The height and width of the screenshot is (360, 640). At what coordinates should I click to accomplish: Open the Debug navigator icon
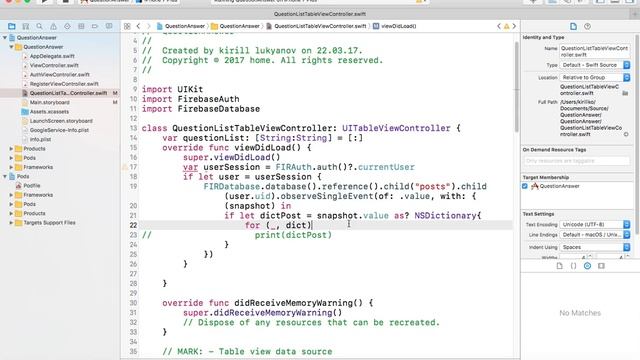coord(81,26)
